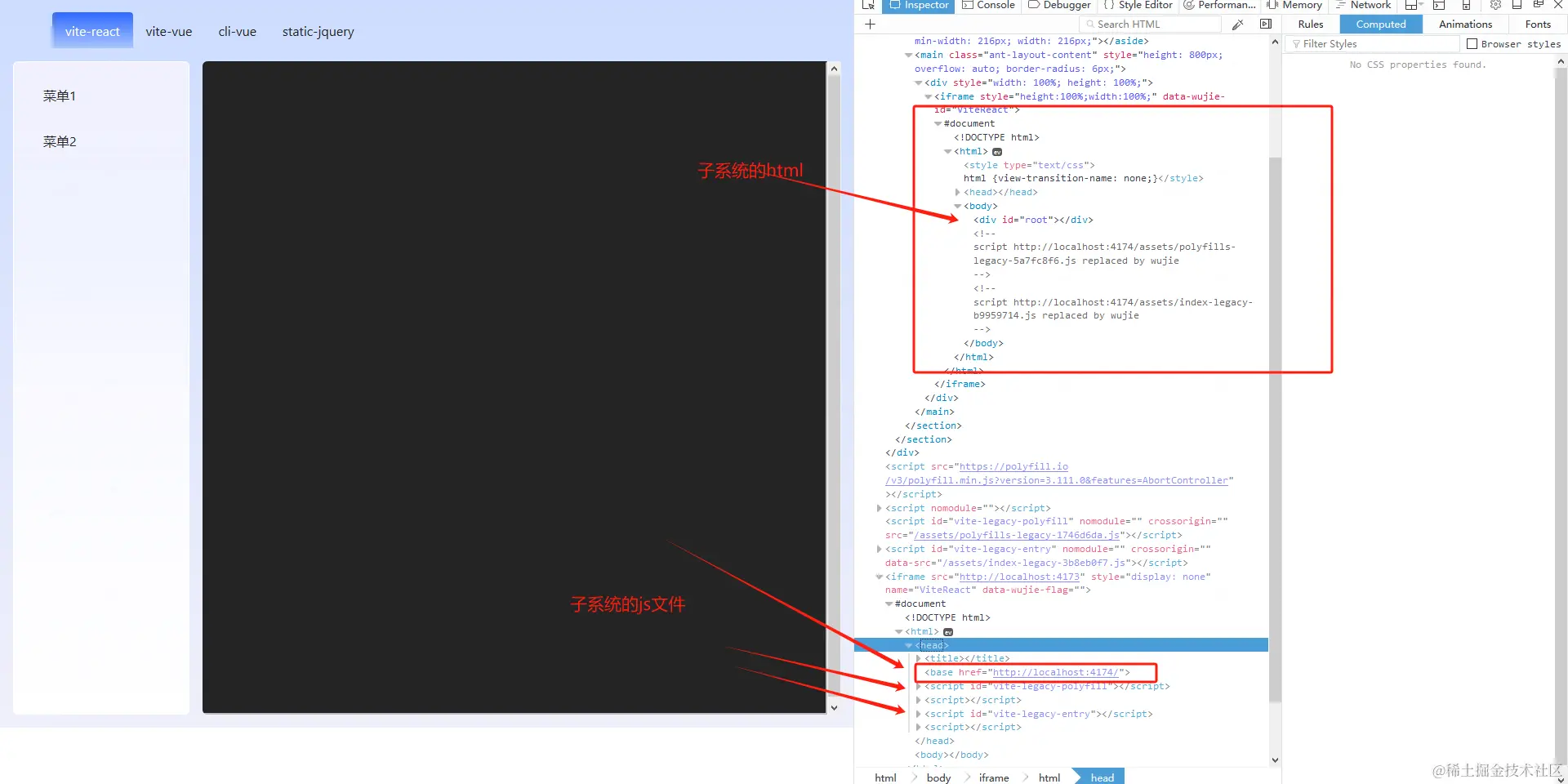Screen dimensions: 1568x784
Task: Open the Inspector panel tab
Action: [919, 5]
